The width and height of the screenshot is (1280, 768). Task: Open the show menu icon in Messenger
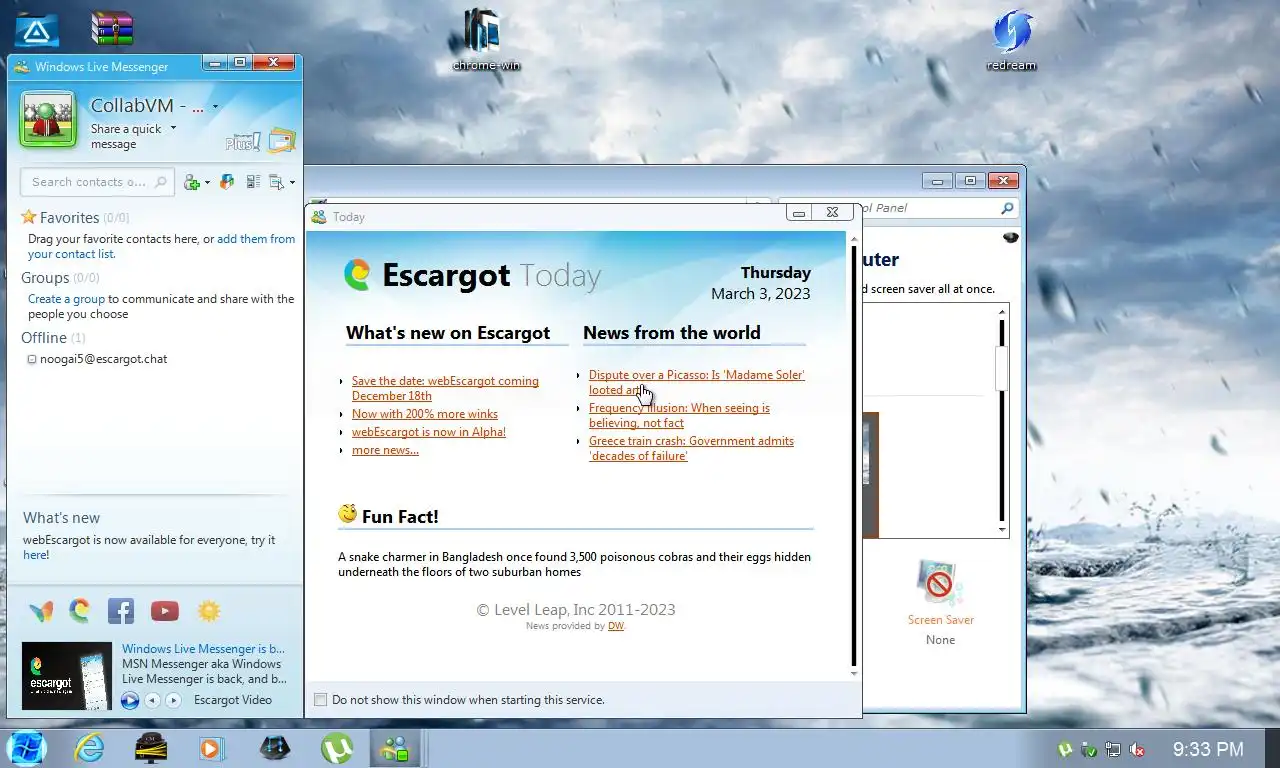click(277, 182)
